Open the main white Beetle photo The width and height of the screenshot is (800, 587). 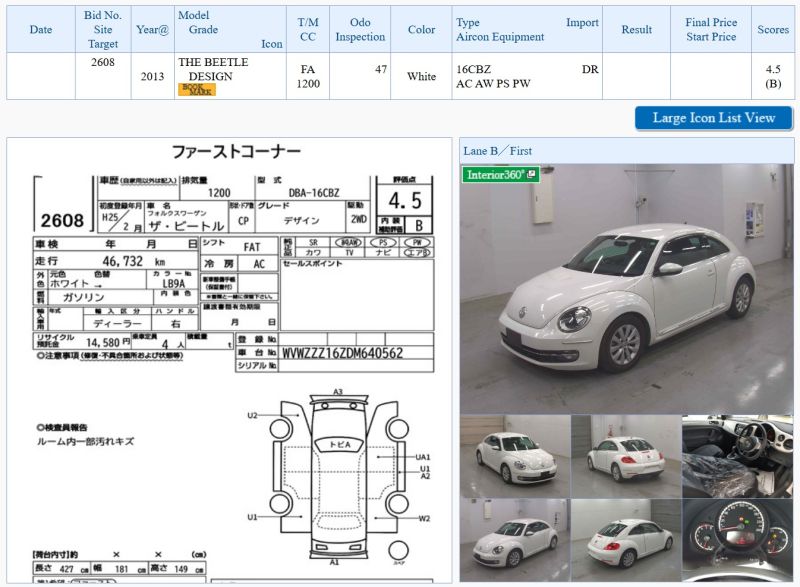tap(627, 289)
